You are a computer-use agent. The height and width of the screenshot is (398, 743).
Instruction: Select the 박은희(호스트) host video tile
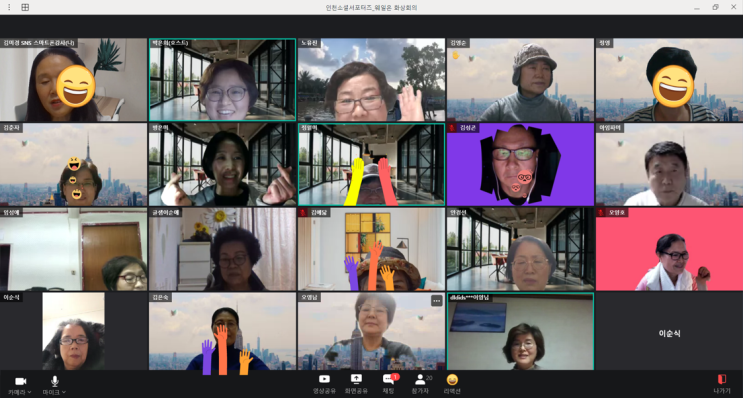[222, 80]
